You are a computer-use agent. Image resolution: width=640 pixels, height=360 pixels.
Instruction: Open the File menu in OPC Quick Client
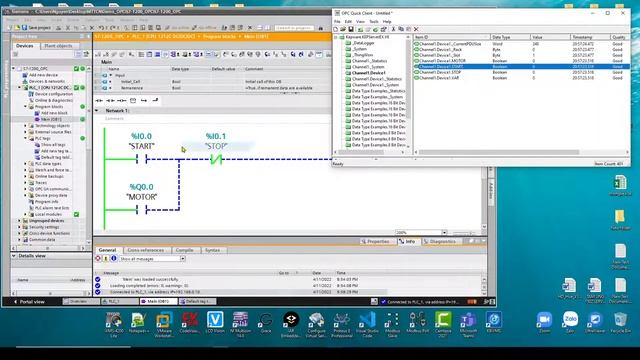coord(337,22)
